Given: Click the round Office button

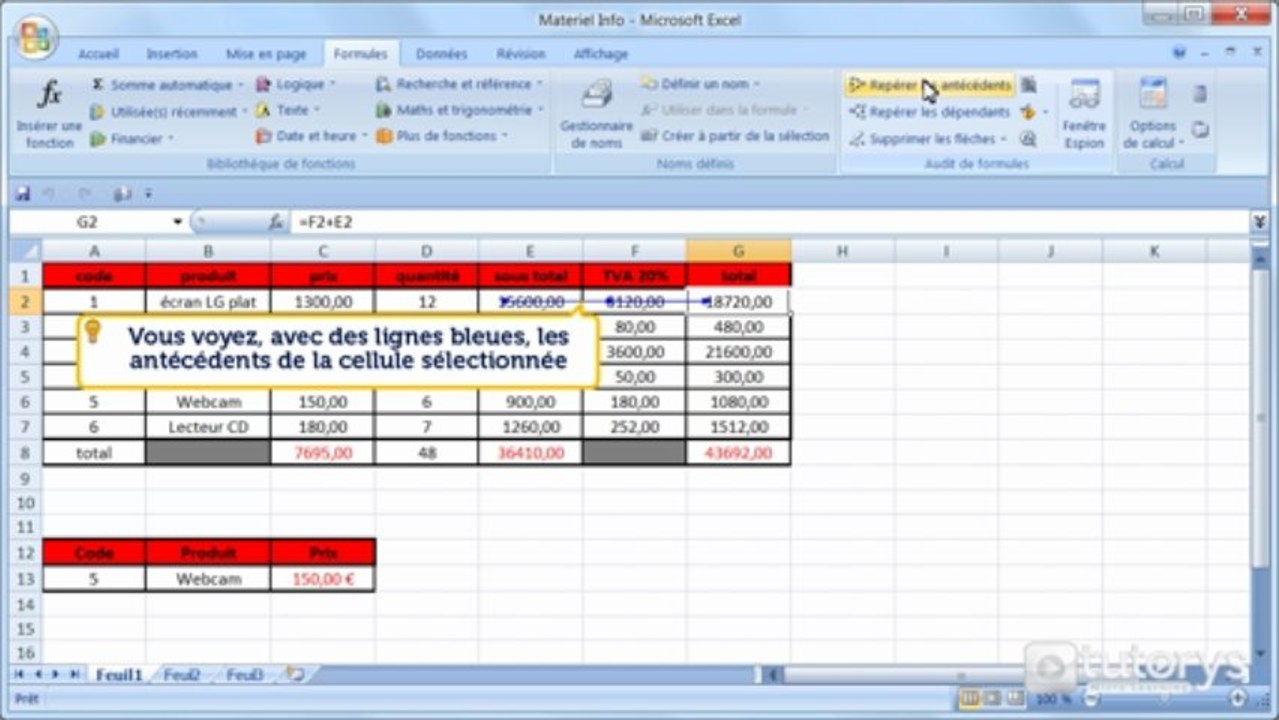Looking at the screenshot, I should tap(36, 37).
